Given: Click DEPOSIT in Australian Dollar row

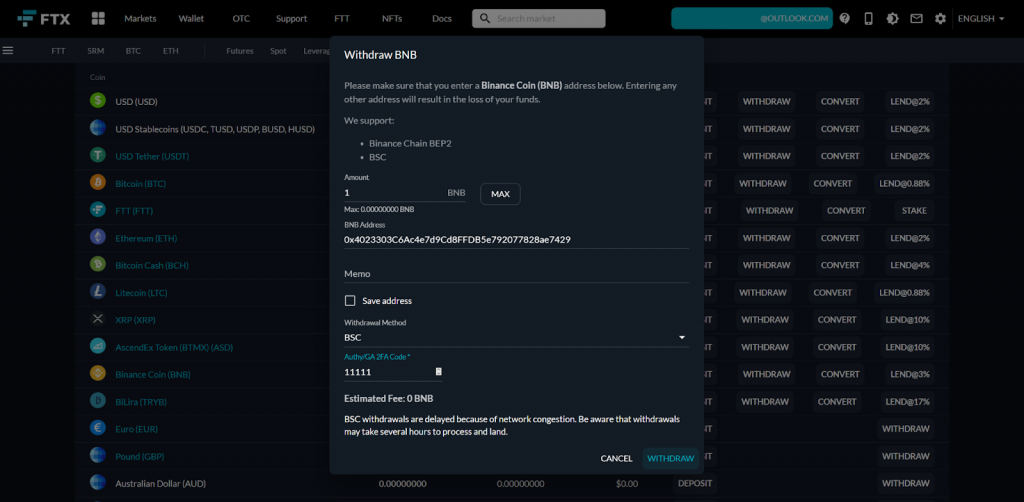Looking at the screenshot, I should click(694, 483).
